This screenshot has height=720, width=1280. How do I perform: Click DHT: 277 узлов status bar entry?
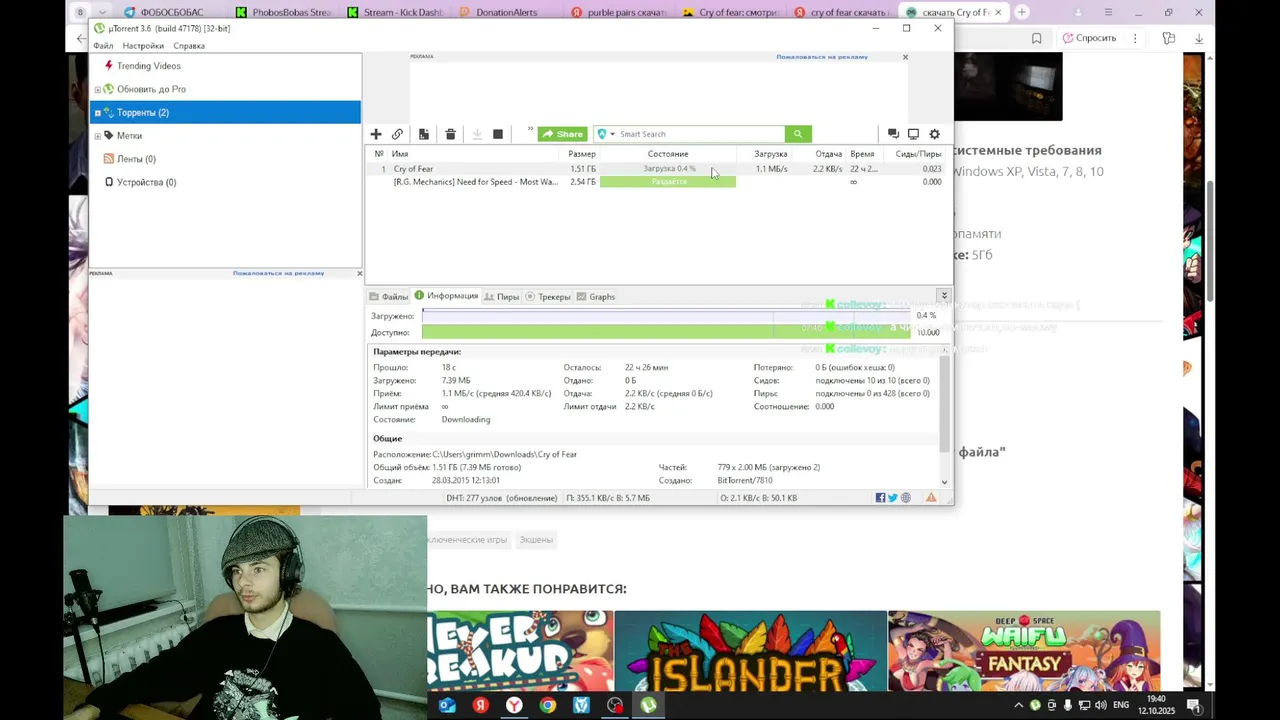[x=503, y=498]
